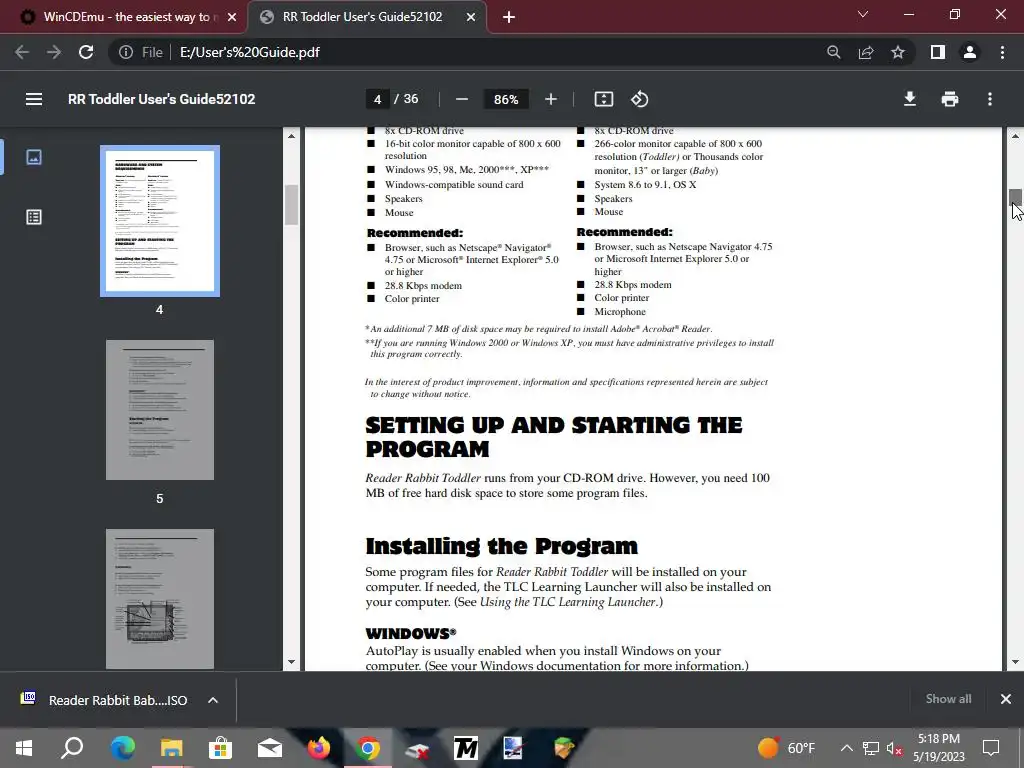Open Windows taskbar search
The image size is (1024, 768).
point(72,748)
